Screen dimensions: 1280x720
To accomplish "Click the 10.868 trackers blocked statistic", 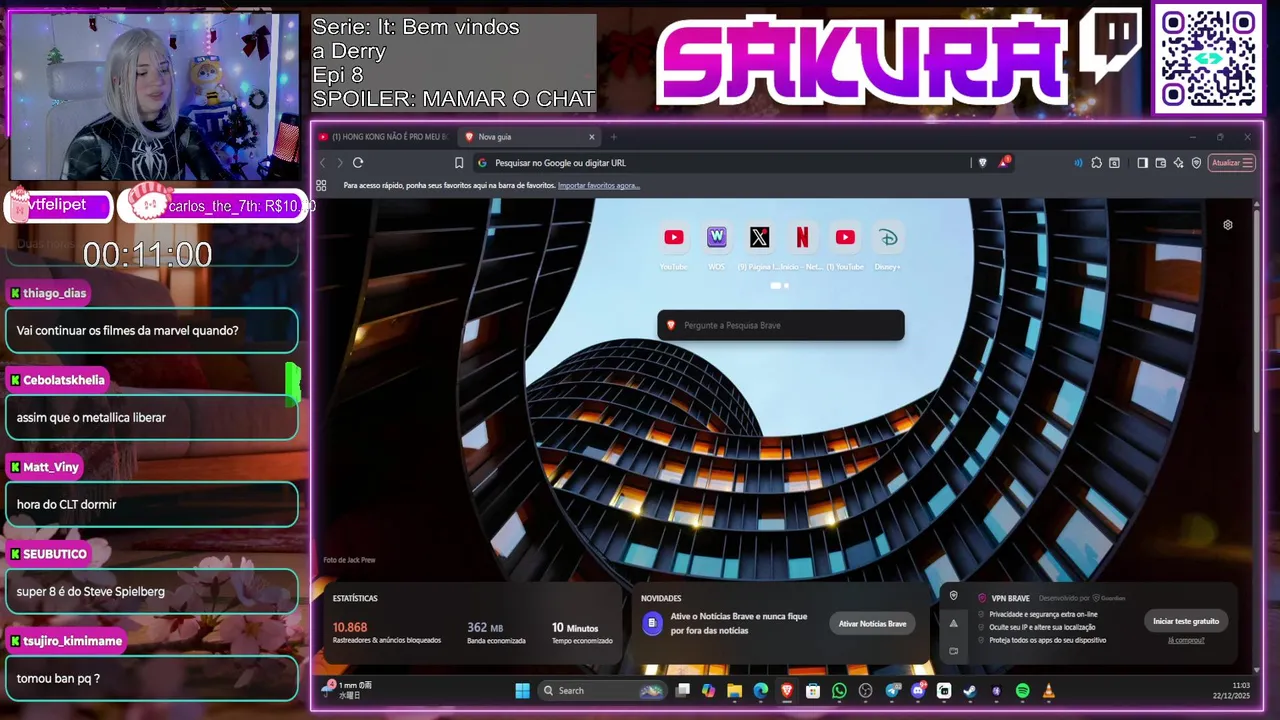I will [350, 627].
